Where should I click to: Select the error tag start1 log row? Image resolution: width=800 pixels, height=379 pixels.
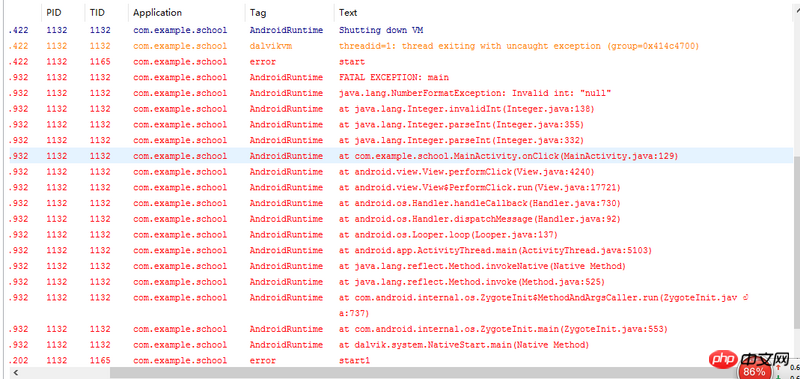pyautogui.click(x=401, y=361)
